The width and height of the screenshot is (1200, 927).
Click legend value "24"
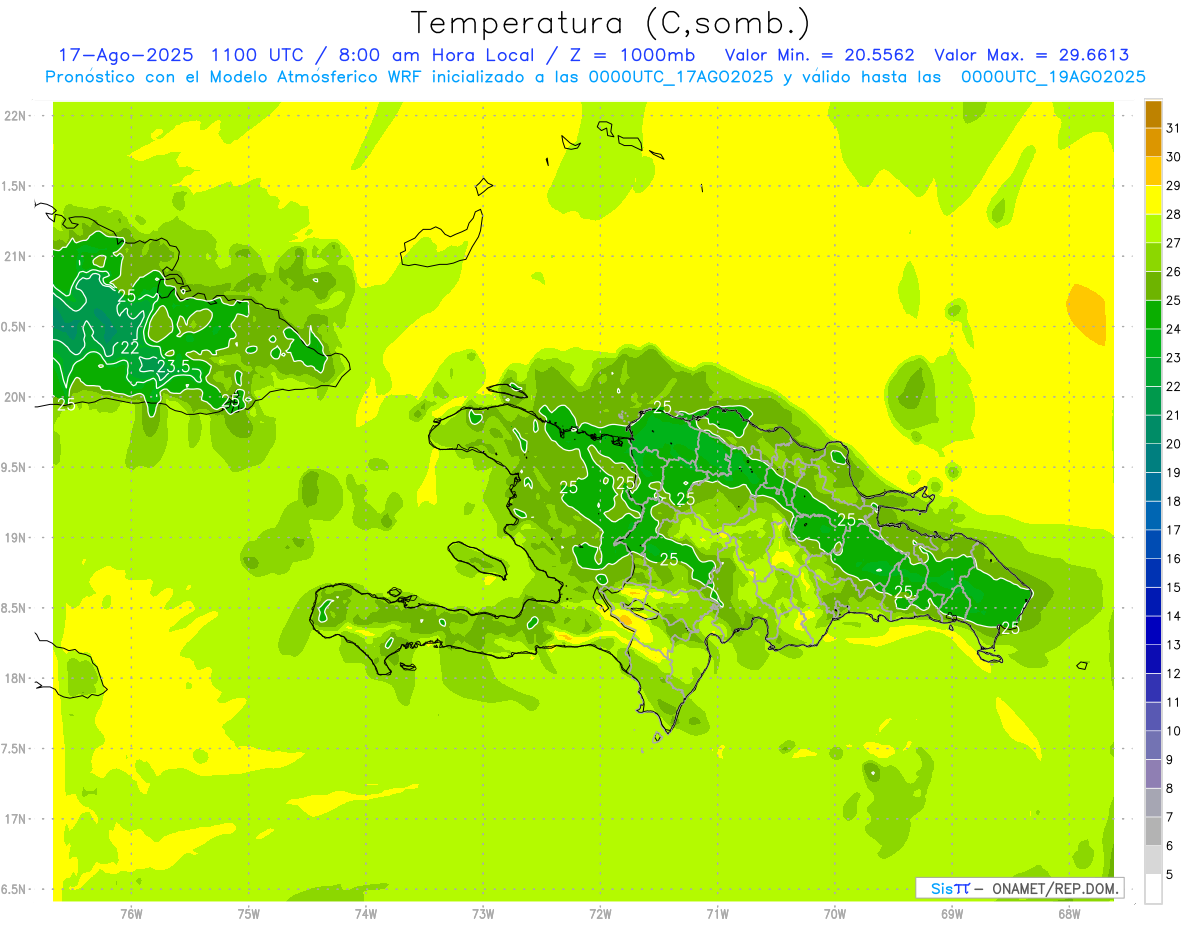pyautogui.click(x=1174, y=329)
